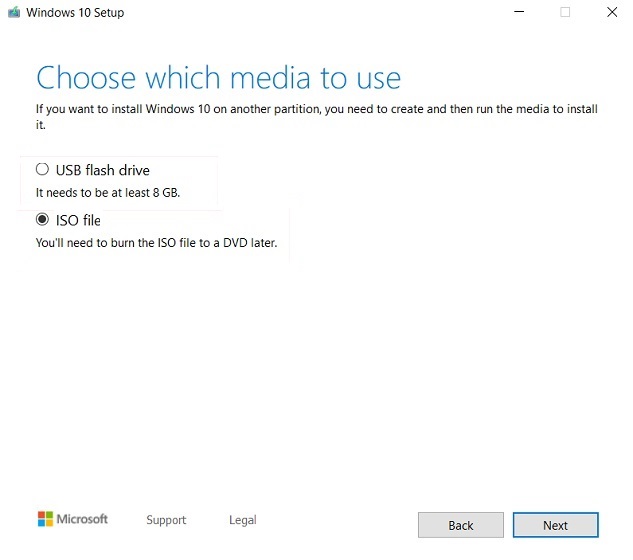The image size is (633, 560).
Task: Go to the previous step with Back
Action: click(460, 525)
